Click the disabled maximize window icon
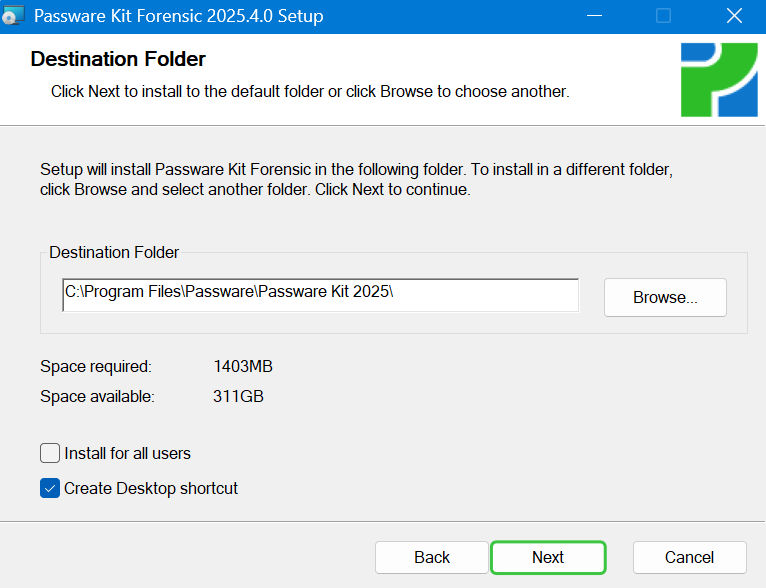Image resolution: width=766 pixels, height=588 pixels. pos(663,16)
